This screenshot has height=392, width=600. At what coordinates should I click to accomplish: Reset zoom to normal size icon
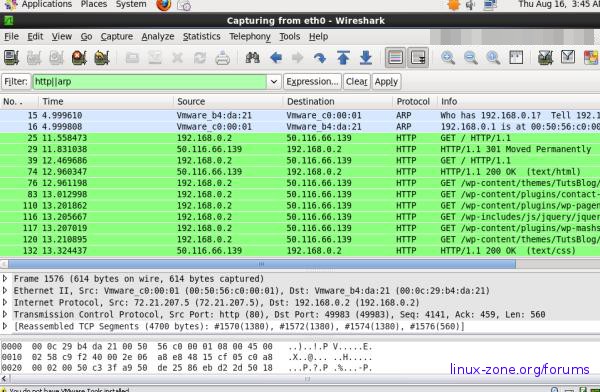(493, 58)
